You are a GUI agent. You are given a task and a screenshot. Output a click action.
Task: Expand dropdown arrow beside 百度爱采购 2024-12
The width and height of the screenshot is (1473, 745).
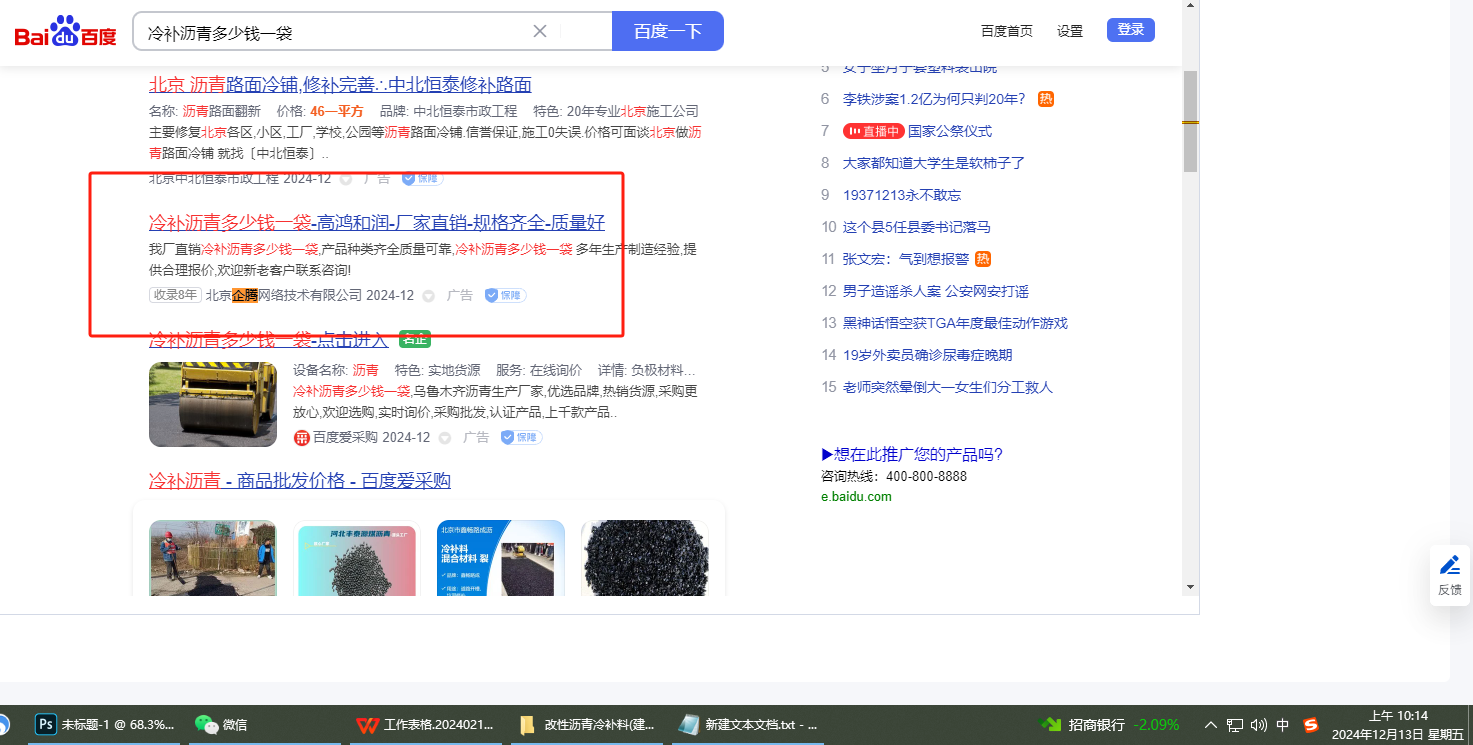coord(445,438)
